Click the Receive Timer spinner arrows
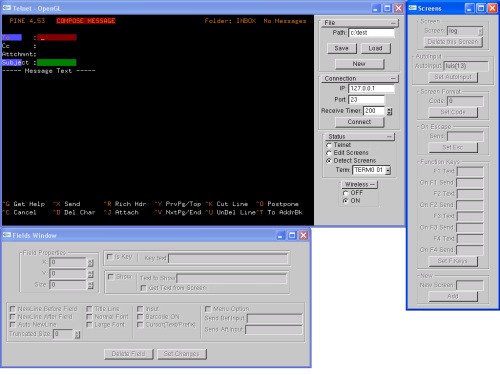Image resolution: width=500 pixels, height=375 pixels. point(389,111)
